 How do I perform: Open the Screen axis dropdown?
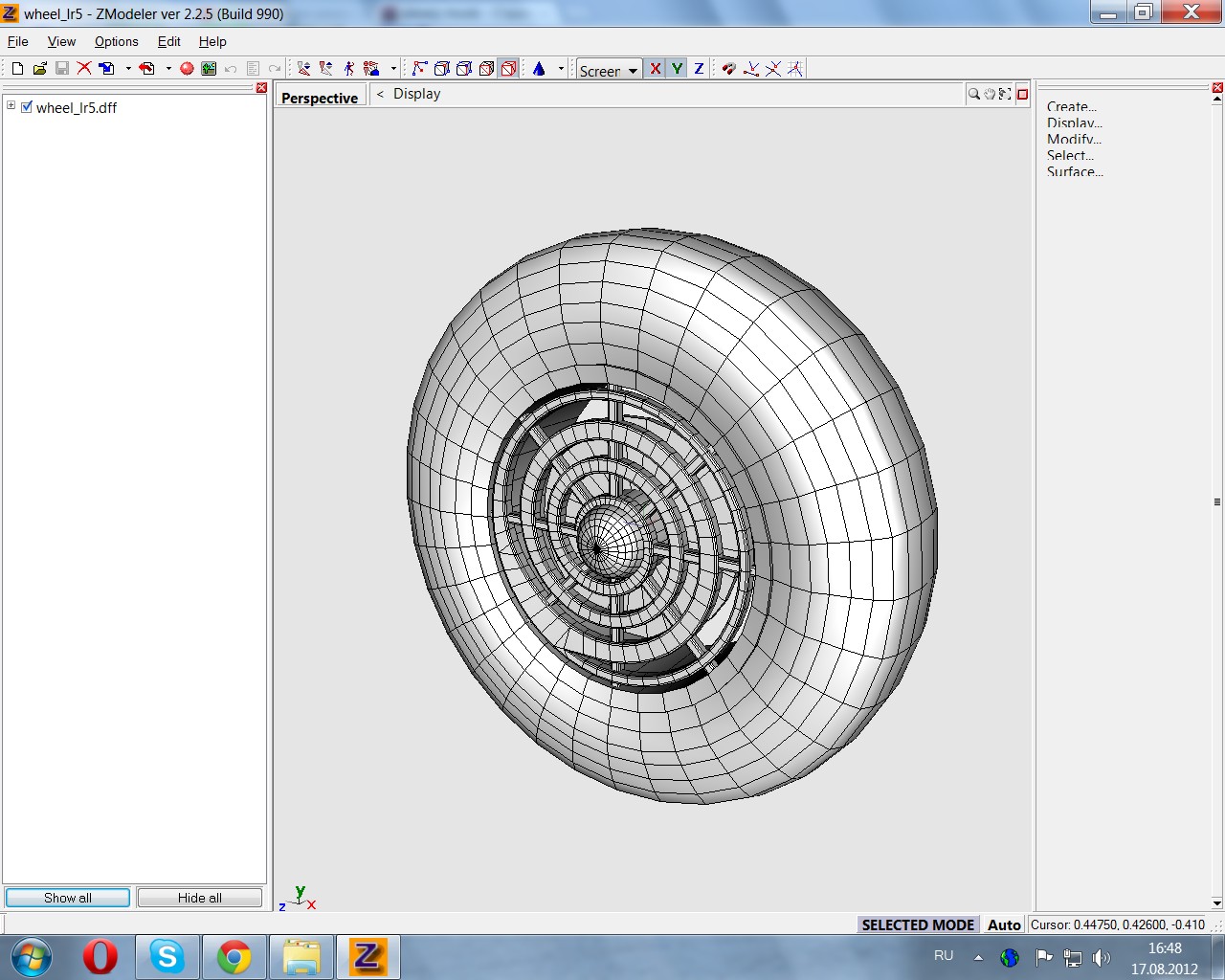tap(609, 70)
